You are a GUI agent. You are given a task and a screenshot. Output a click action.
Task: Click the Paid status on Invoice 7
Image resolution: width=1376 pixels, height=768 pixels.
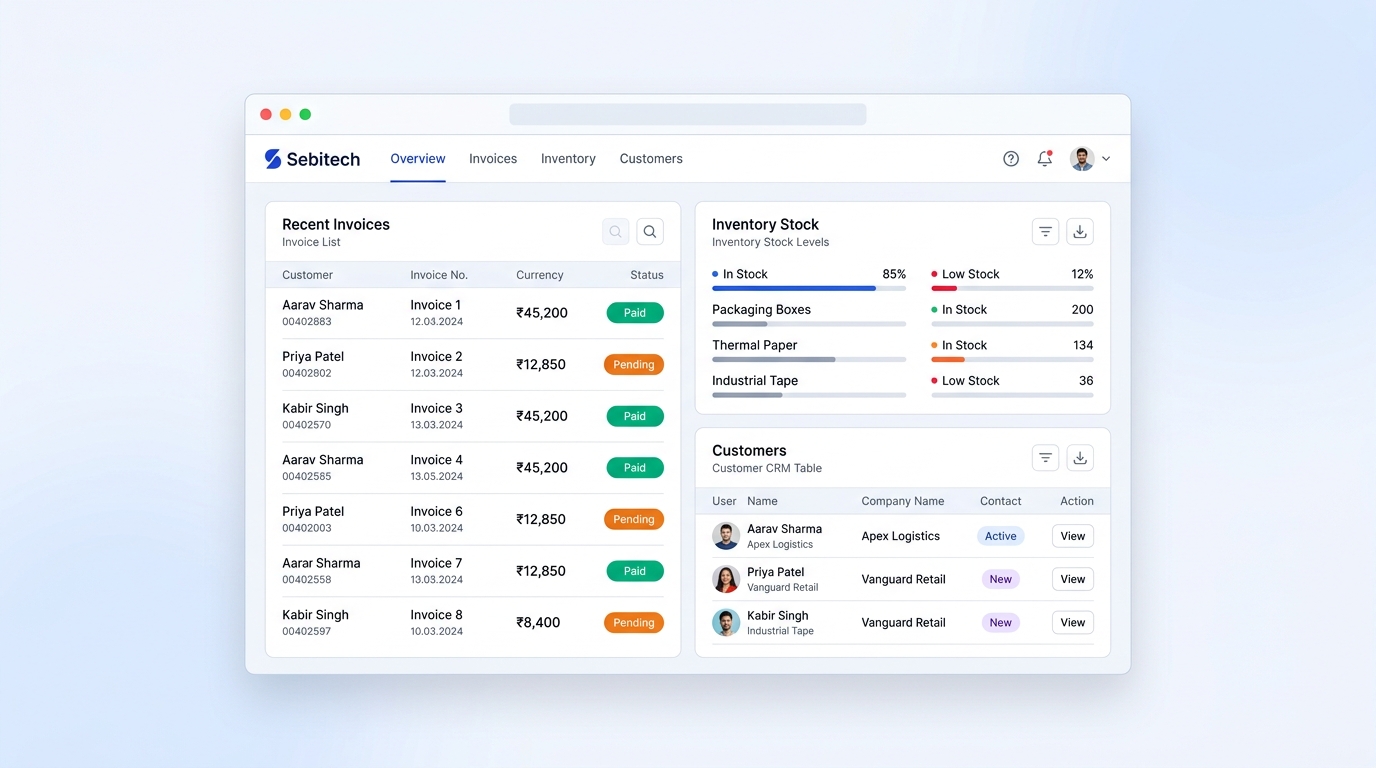(635, 571)
